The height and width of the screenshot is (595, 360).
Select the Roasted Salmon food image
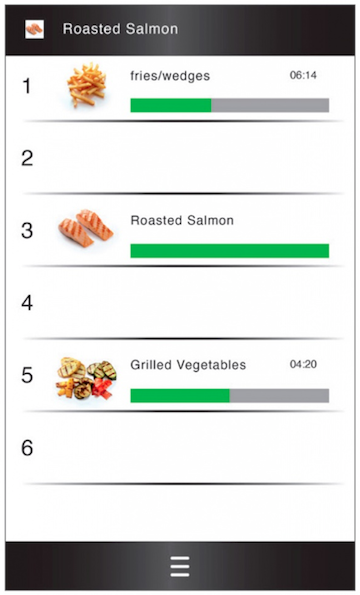[x=86, y=228]
